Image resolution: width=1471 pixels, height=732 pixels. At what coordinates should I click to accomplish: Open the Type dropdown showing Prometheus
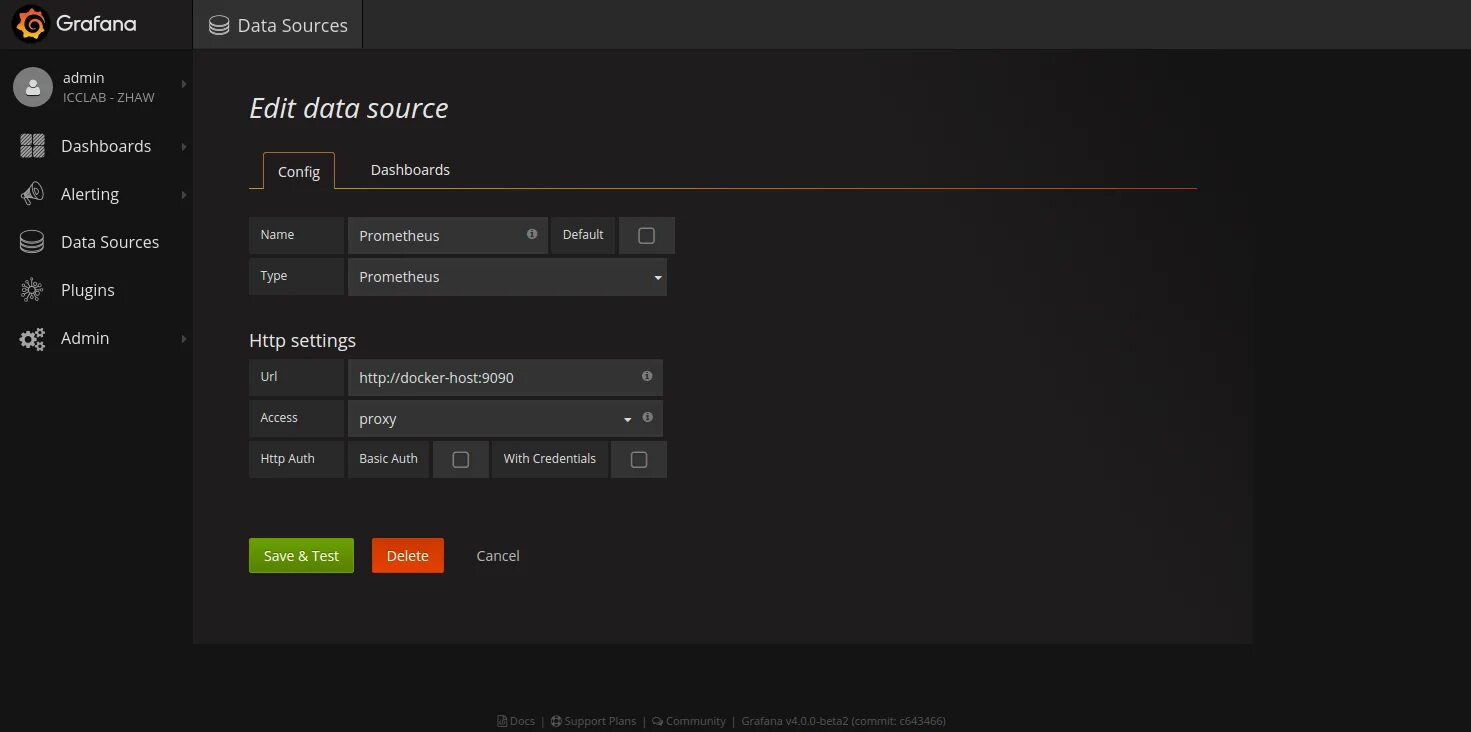pos(507,277)
